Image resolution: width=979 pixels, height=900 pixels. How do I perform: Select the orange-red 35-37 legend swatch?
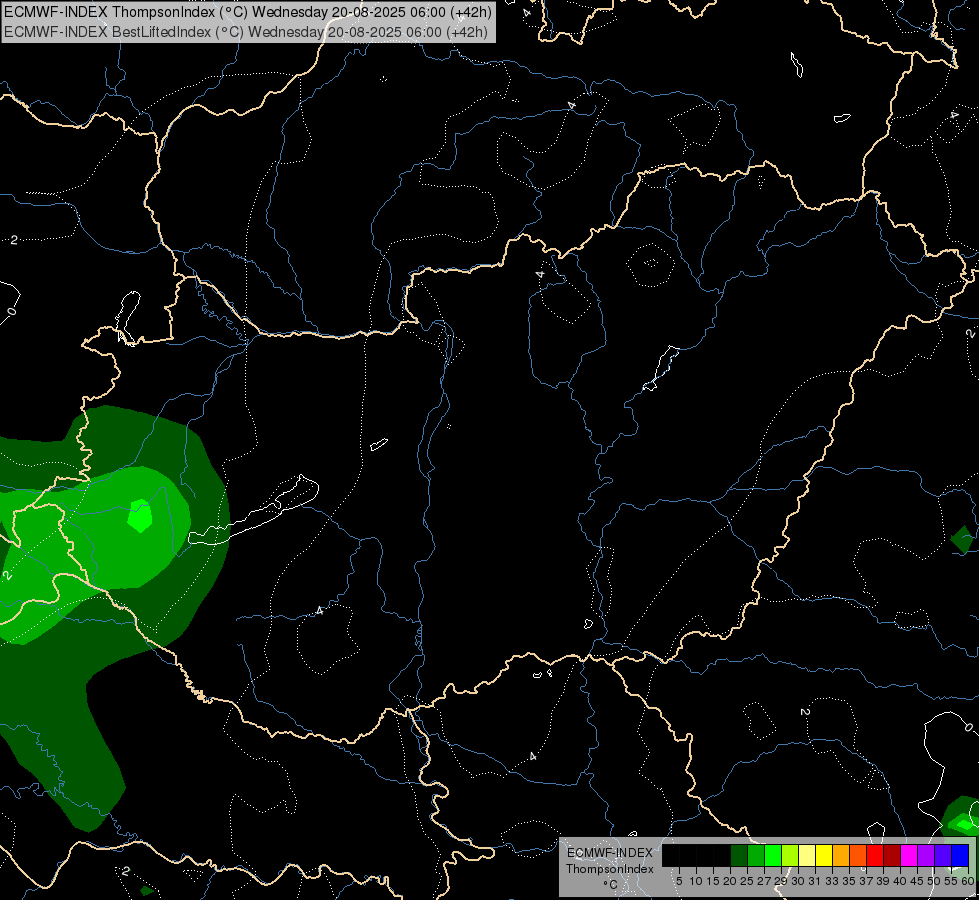[858, 855]
